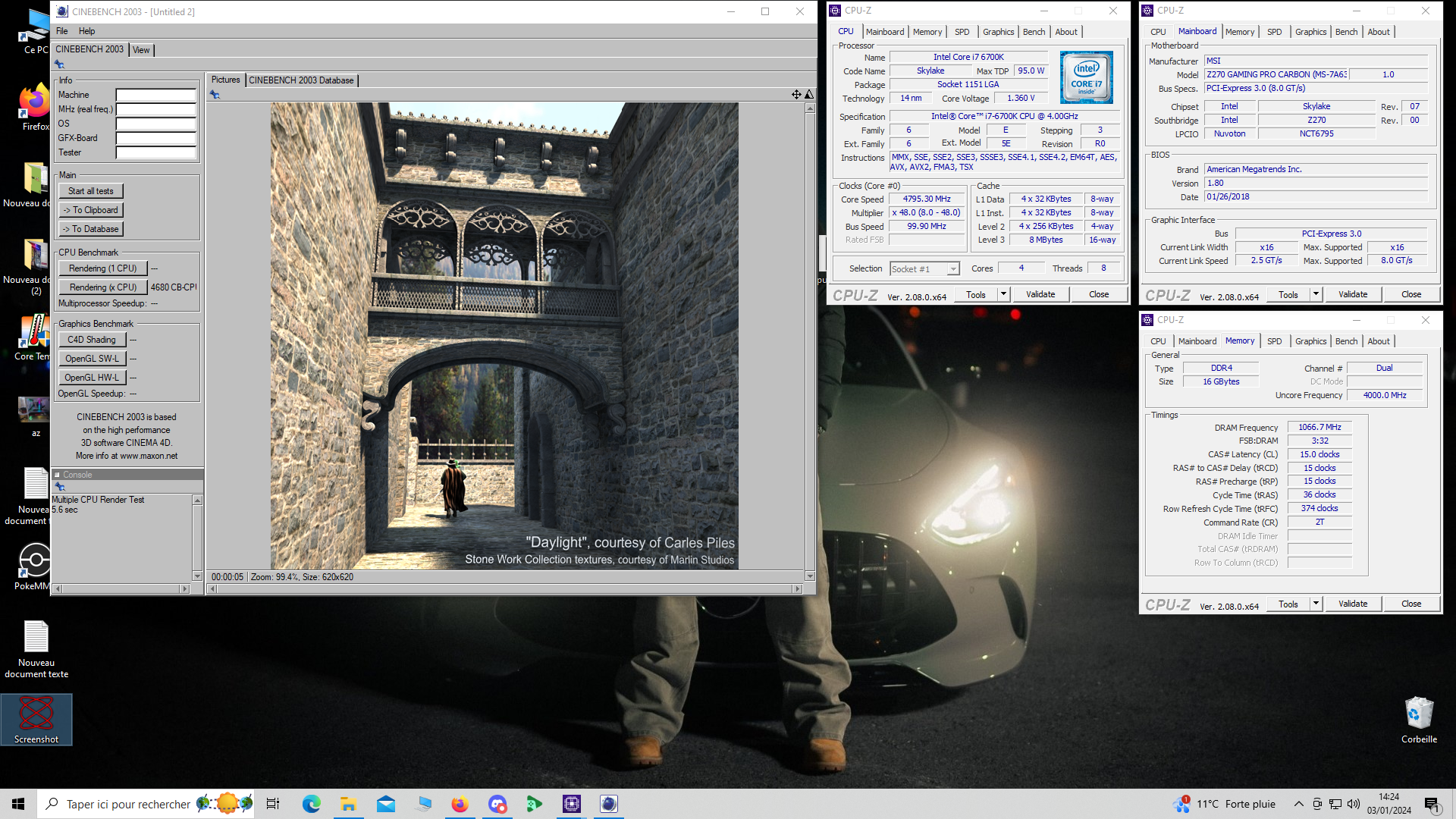Open Tools dropdown arrow in CPU window

point(1003,294)
